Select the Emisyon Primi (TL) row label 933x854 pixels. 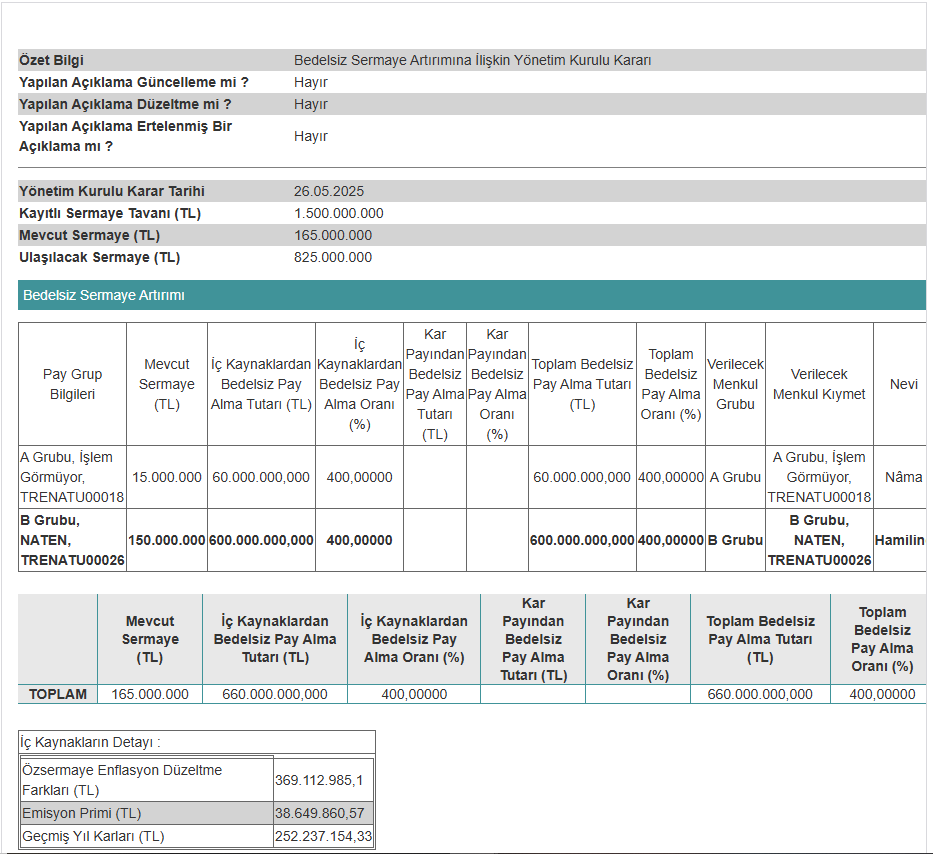(x=82, y=813)
